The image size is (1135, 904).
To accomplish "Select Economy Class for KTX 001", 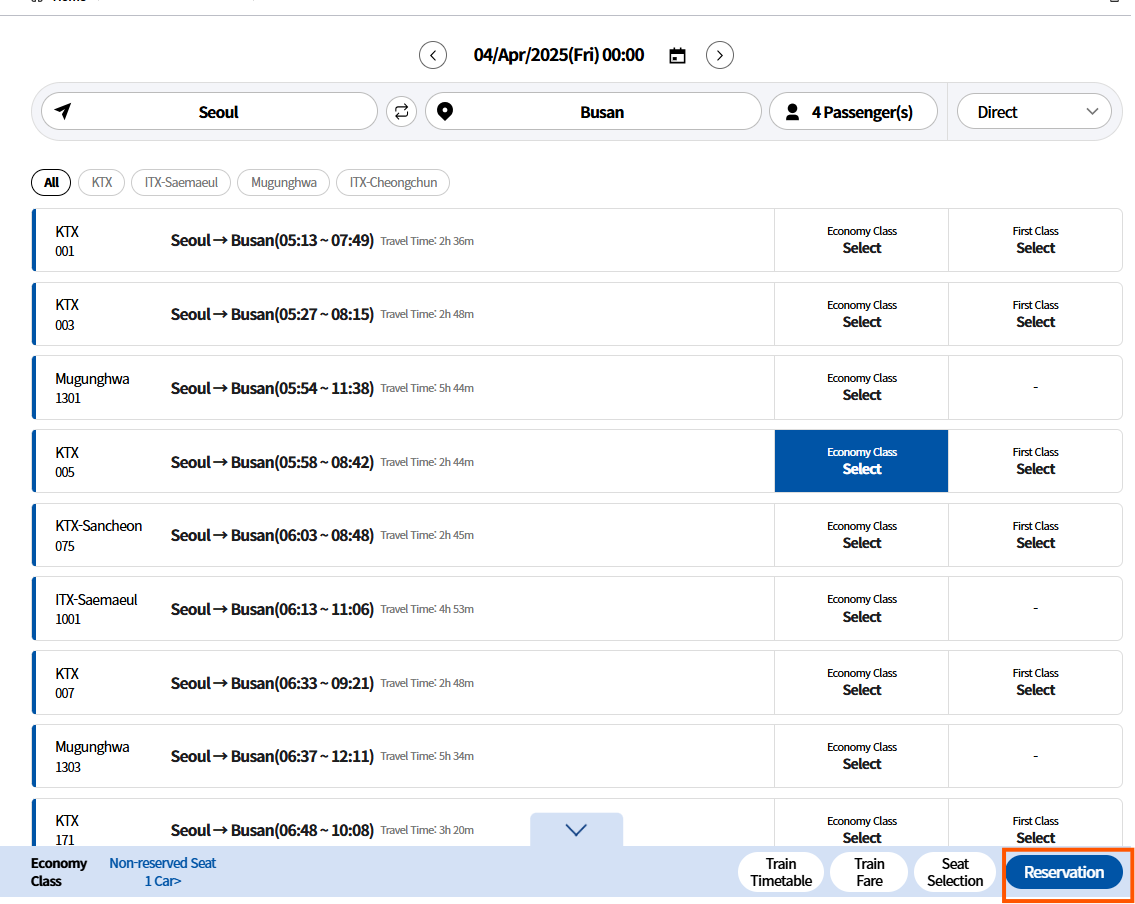I will point(861,240).
